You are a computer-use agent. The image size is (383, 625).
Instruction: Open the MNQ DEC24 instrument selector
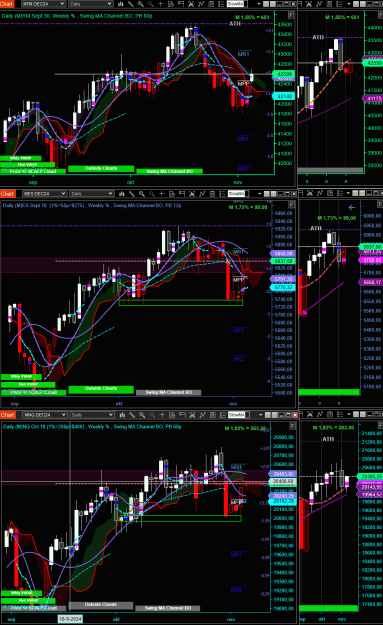point(44,415)
